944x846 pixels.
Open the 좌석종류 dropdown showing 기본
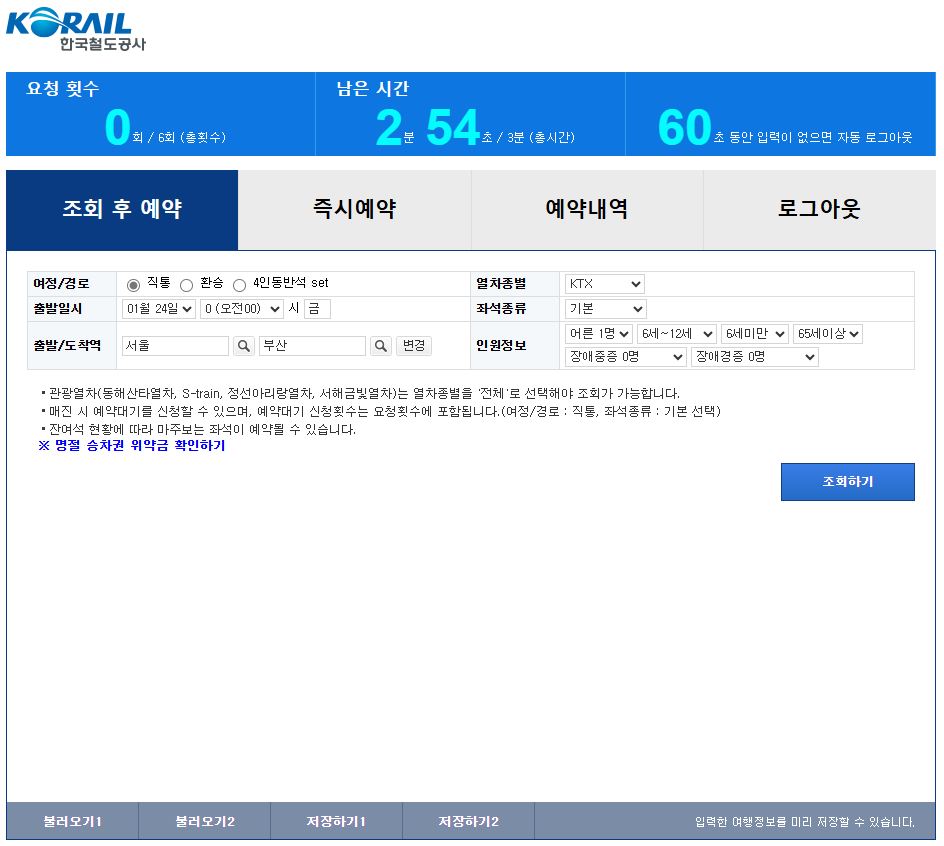(x=604, y=308)
